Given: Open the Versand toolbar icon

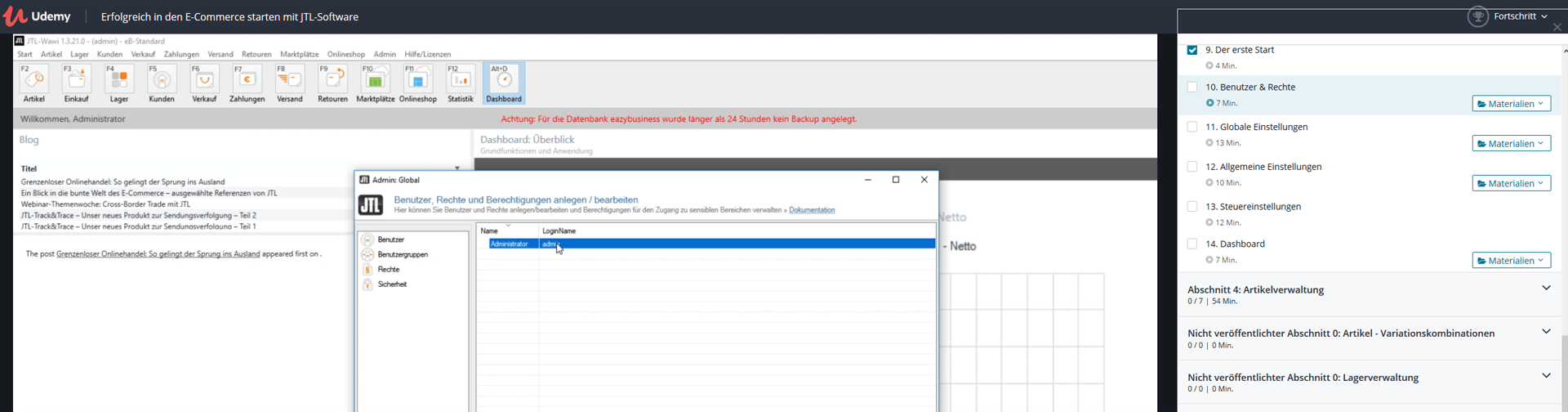Looking at the screenshot, I should click(x=290, y=83).
